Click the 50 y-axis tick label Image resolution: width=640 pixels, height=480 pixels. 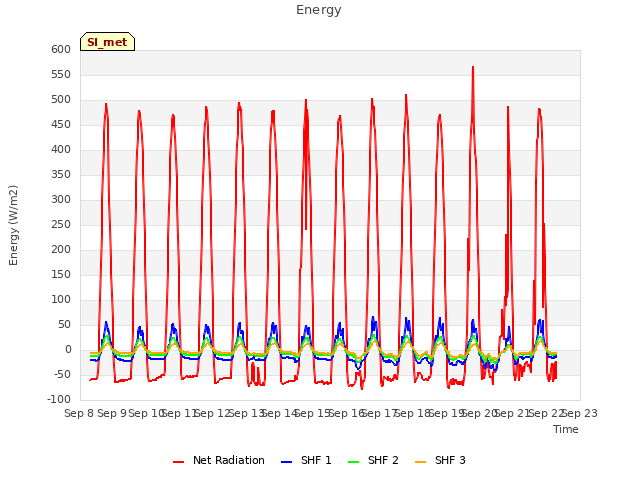pos(65,324)
